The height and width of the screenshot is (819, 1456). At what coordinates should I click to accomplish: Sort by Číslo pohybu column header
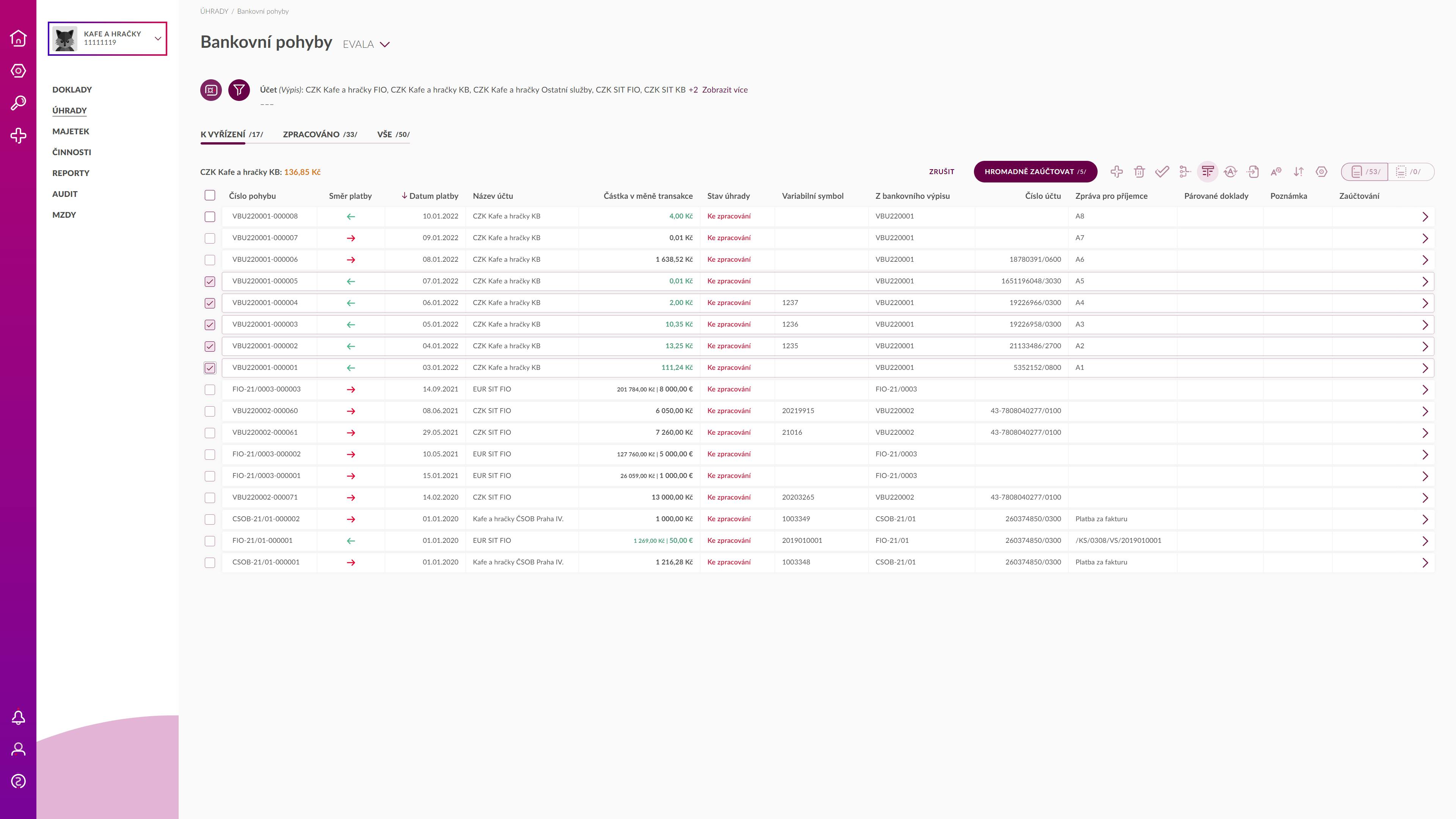tap(252, 196)
